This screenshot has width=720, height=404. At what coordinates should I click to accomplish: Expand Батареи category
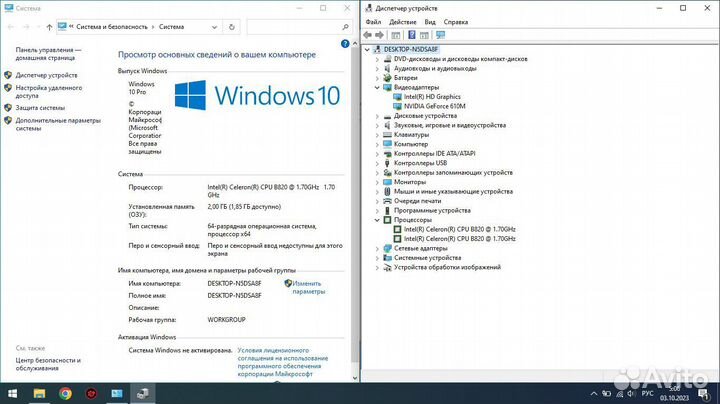click(x=377, y=78)
